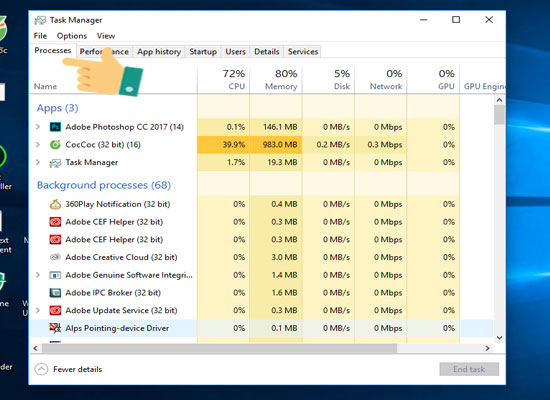Click the End task button
Screen dimensions: 550x400
469,369
